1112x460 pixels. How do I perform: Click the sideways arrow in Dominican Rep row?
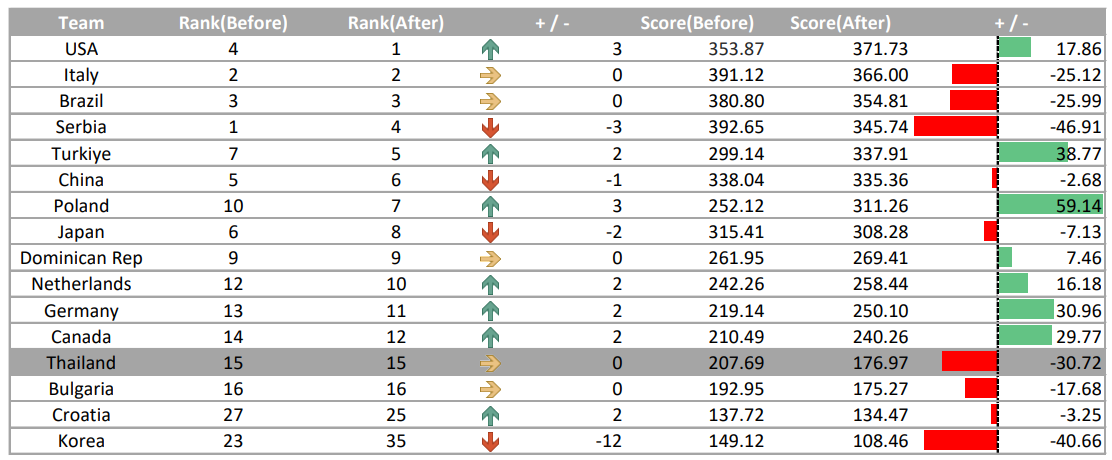[490, 259]
